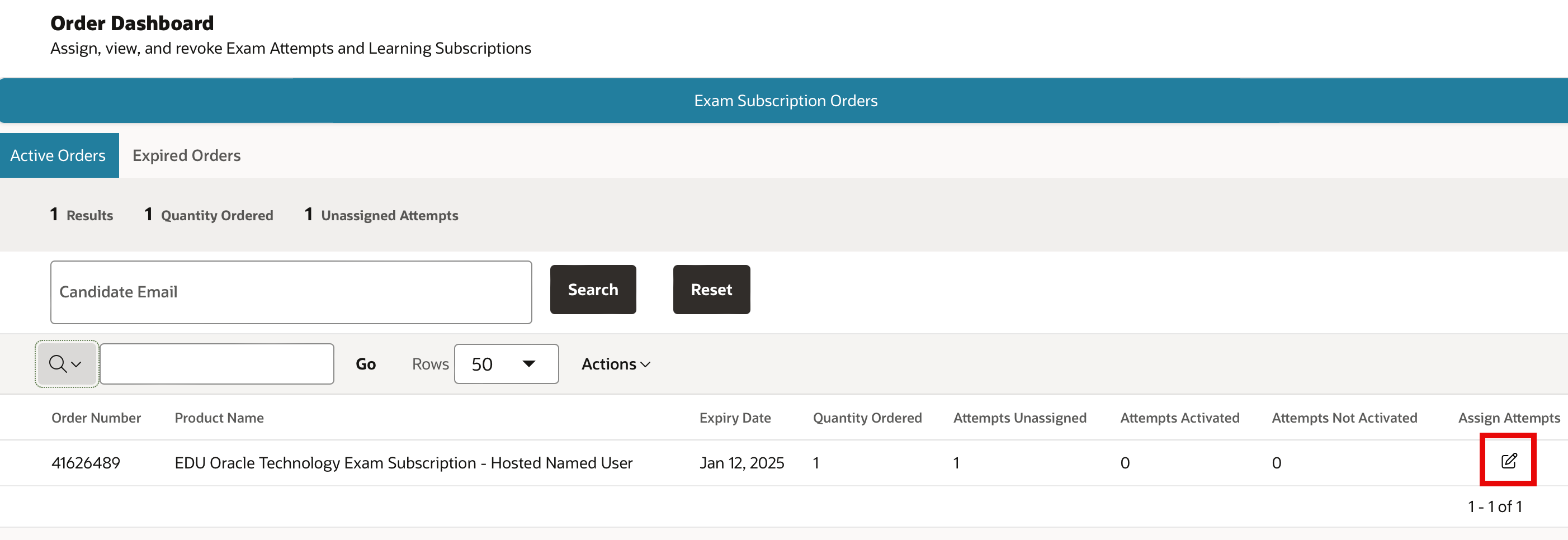Click the Candidate Email input field
The height and width of the screenshot is (540, 1568).
click(x=291, y=292)
